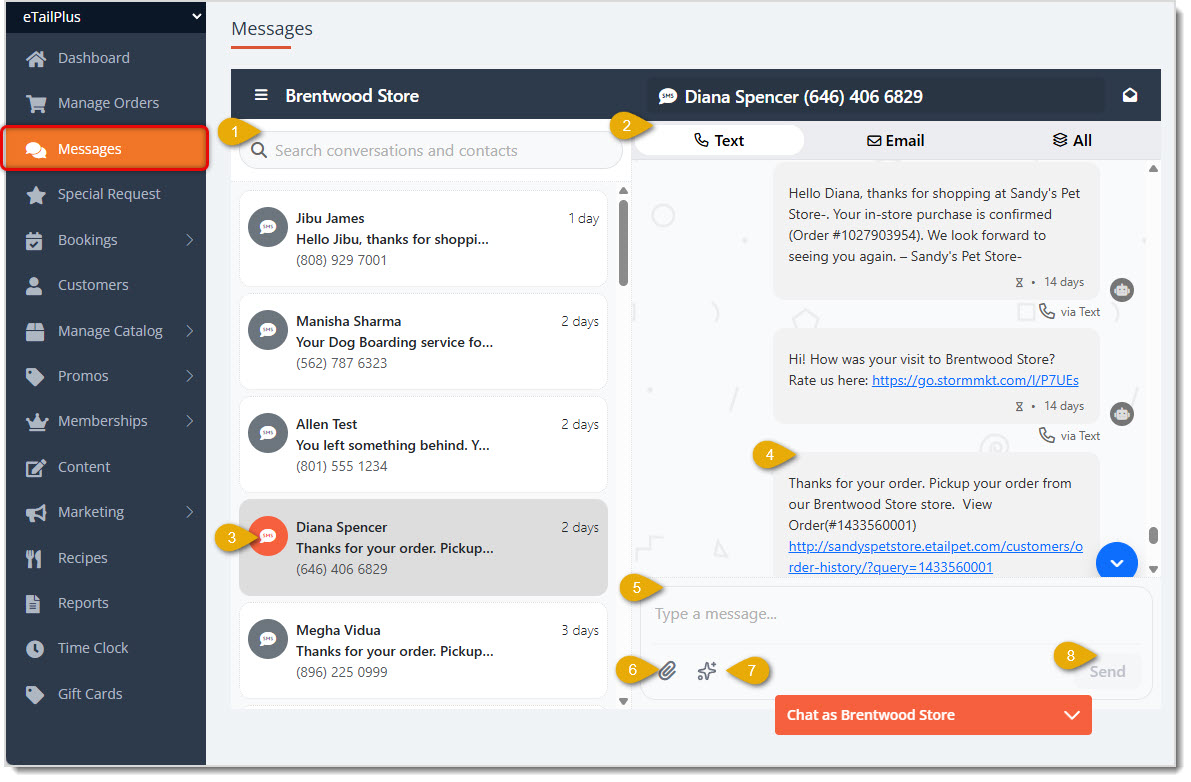Image resolution: width=1191 pixels, height=782 pixels.
Task: Open the Dashboard home icon
Action: (x=36, y=58)
